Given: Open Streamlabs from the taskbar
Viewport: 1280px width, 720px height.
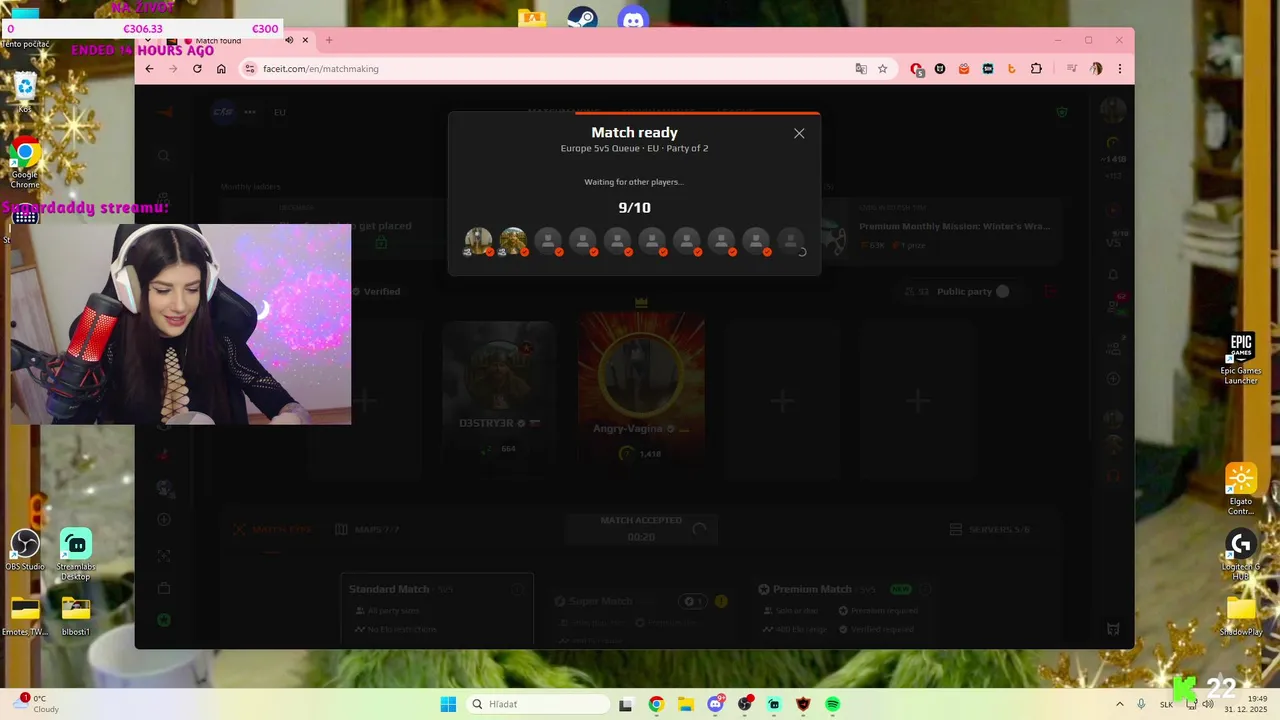Looking at the screenshot, I should point(774,704).
